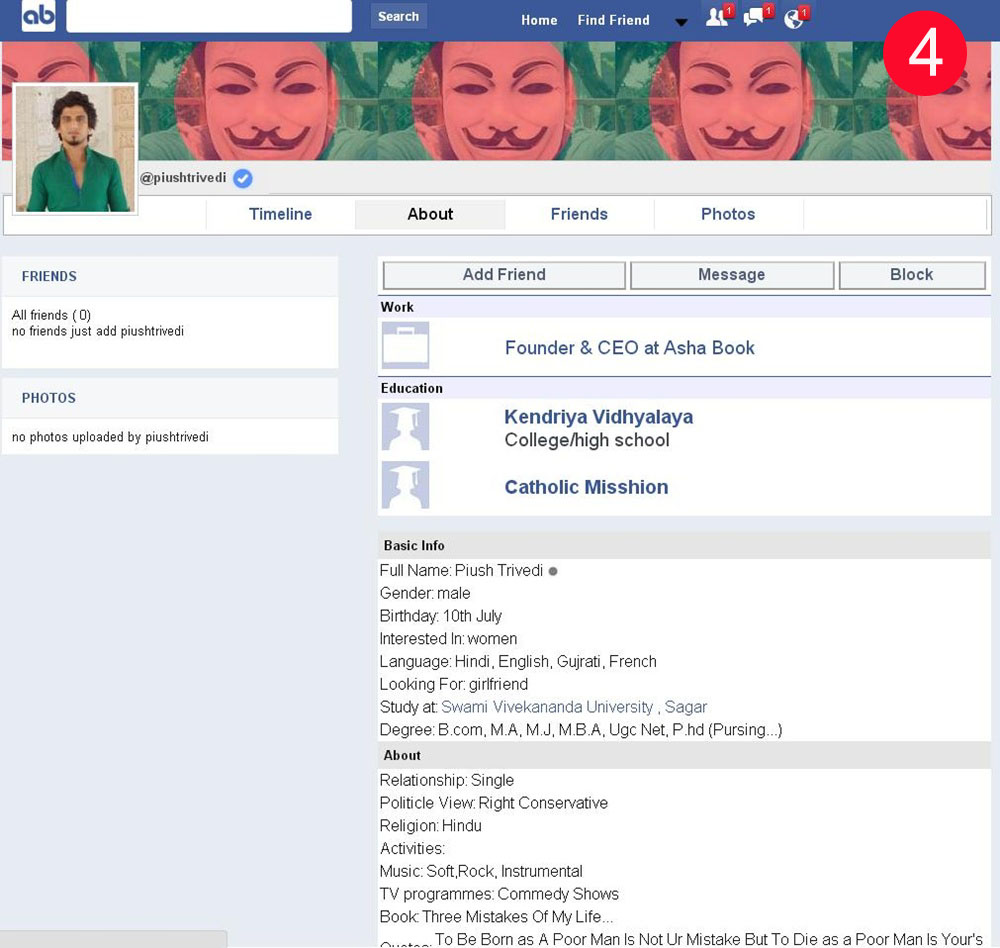Click 'Relationship: Single' line
The image size is (1000, 948).
pos(446,780)
